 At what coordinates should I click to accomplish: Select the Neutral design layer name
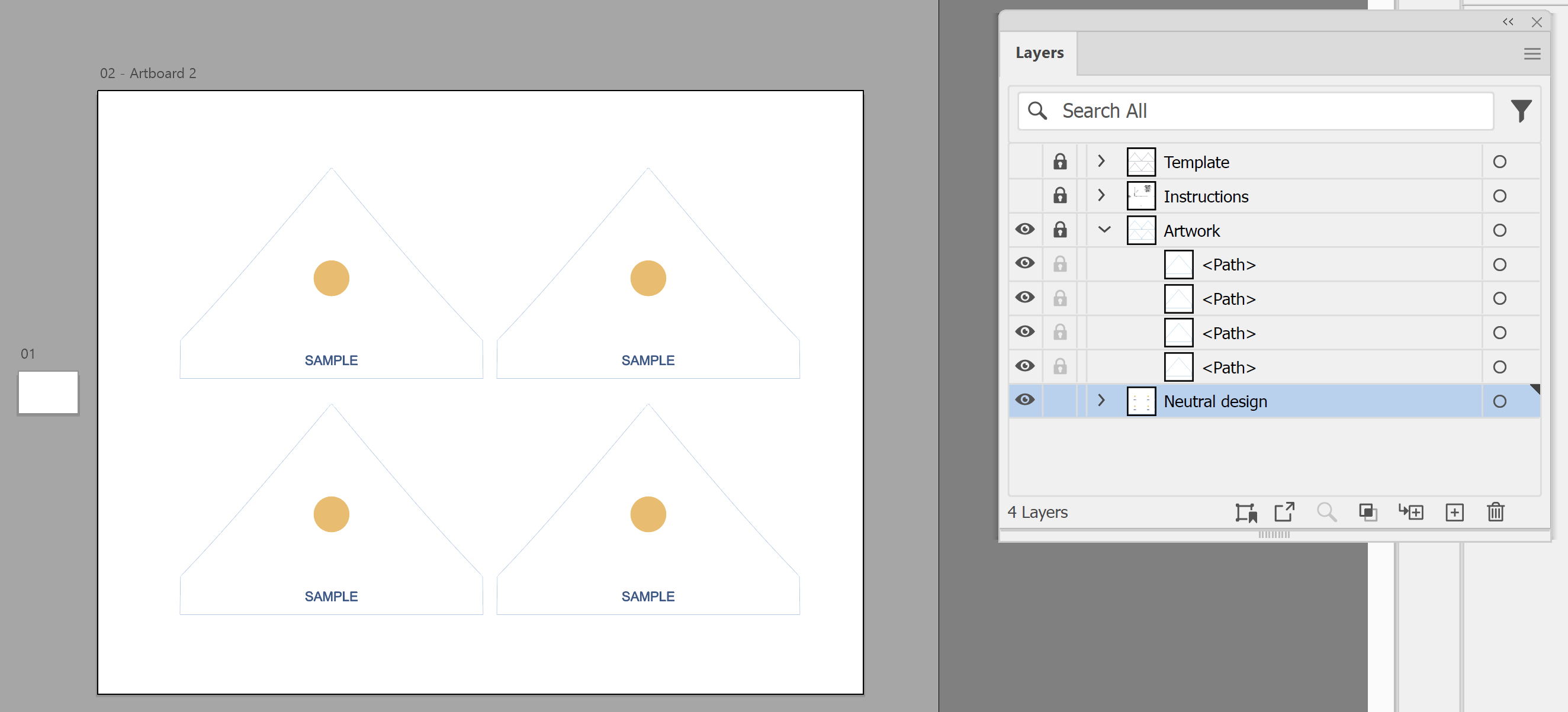[x=1215, y=402]
